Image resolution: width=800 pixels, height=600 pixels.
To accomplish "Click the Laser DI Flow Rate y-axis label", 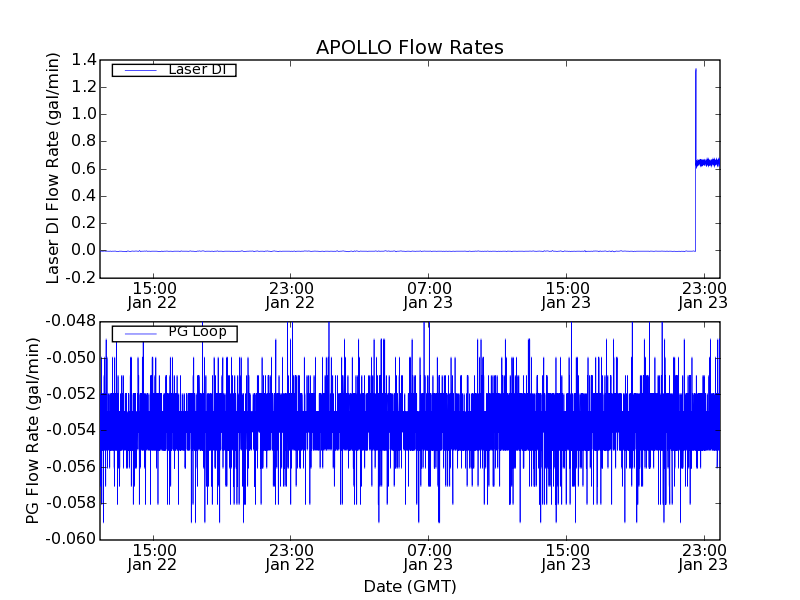I will pyautogui.click(x=54, y=168).
